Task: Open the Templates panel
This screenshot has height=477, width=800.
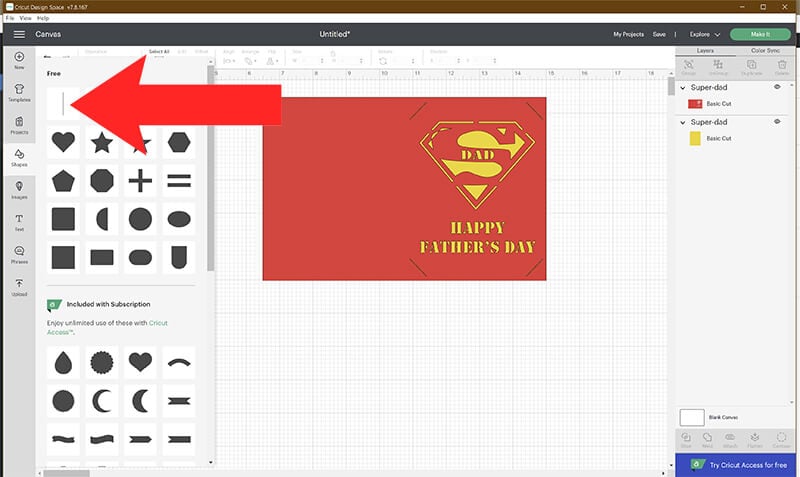Action: click(x=19, y=93)
